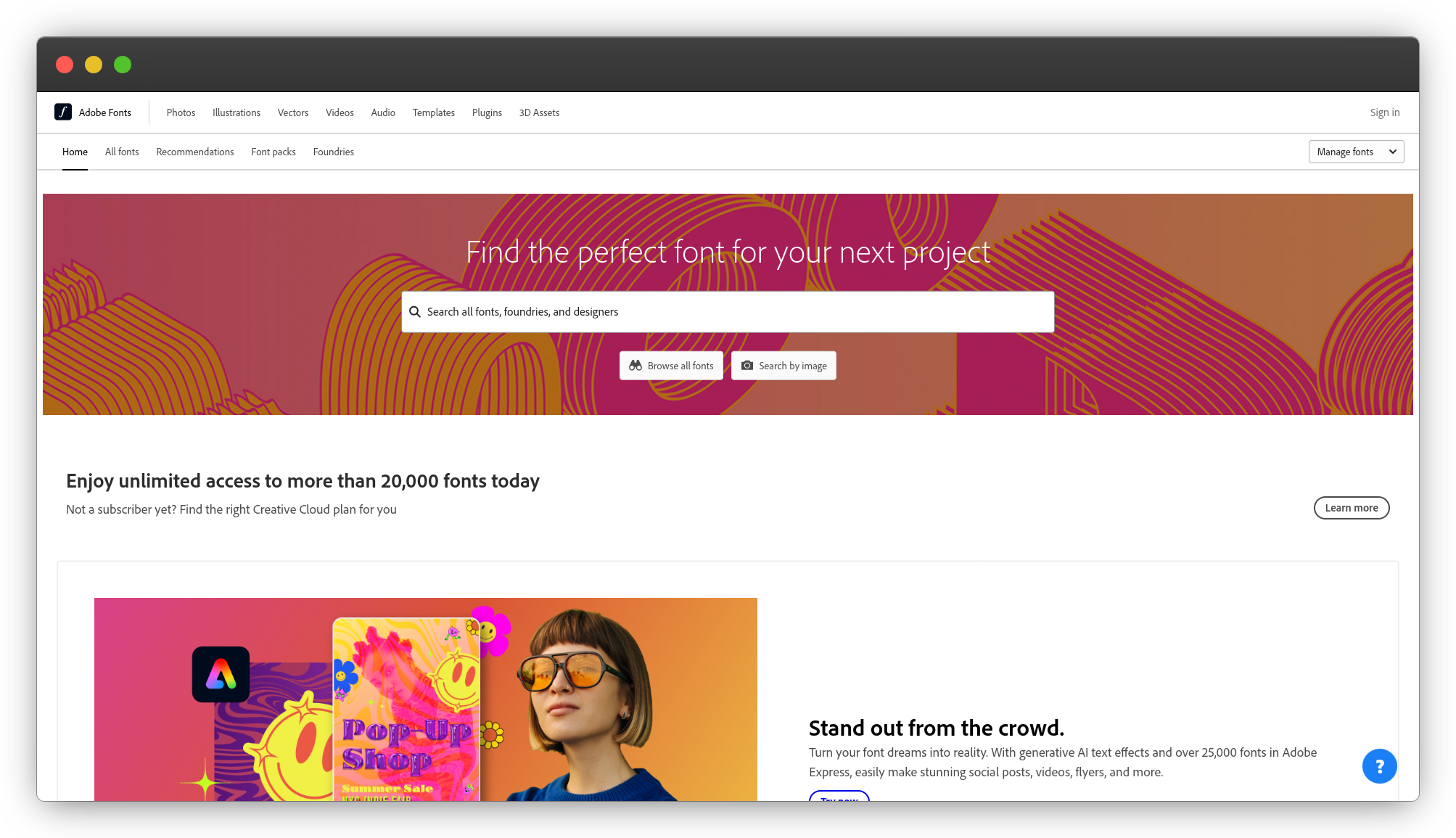1456x838 pixels.
Task: Click the green maximize window button
Action: pos(123,65)
